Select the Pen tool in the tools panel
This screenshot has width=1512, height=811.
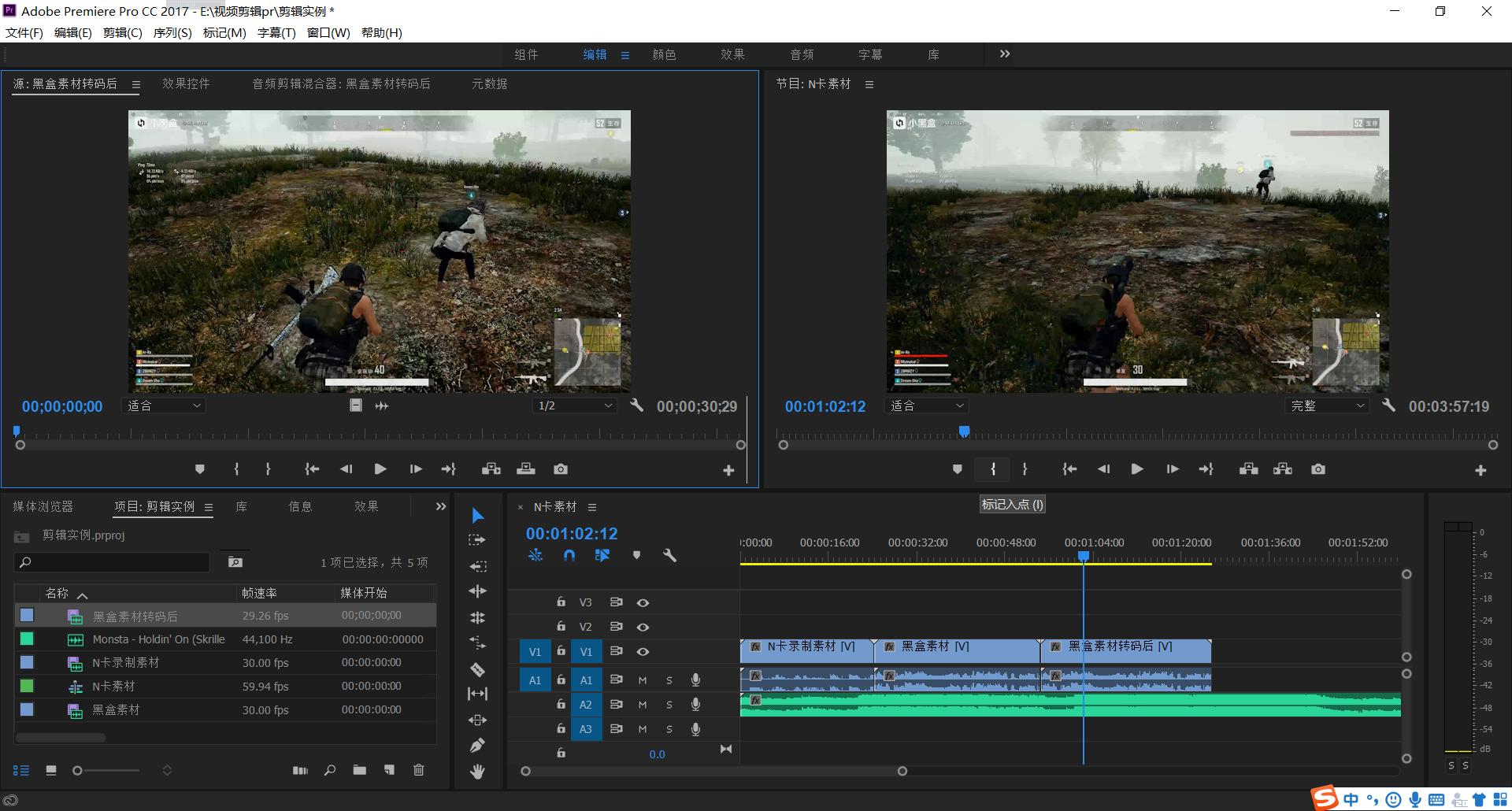pyautogui.click(x=477, y=745)
